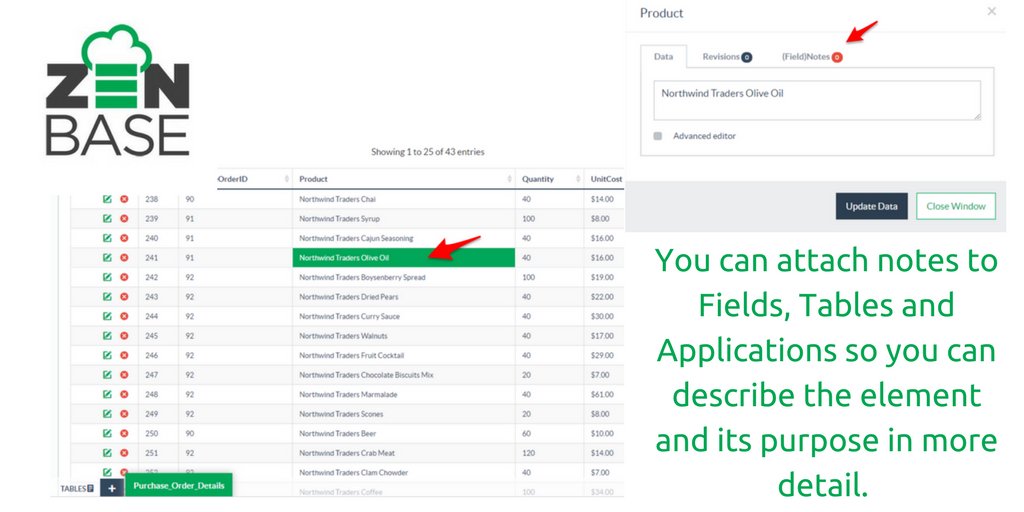Delete row 240 with red icon
Viewport: 1024px width, 512px height.
[124, 238]
